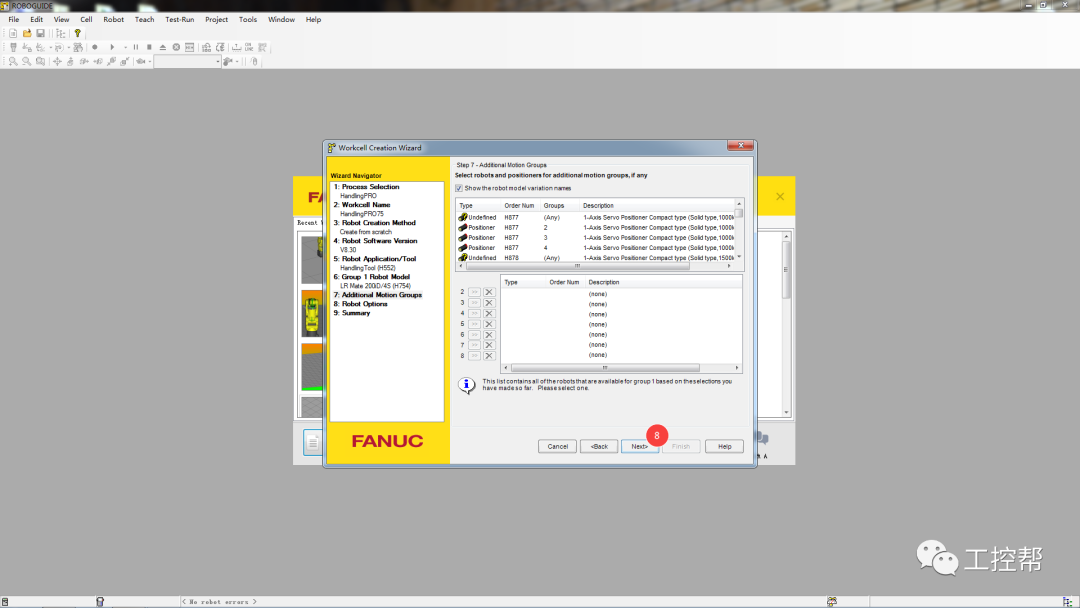Select Positioner H877 row with Groups 2
Viewport: 1080px width, 608px height.
[x=596, y=227]
